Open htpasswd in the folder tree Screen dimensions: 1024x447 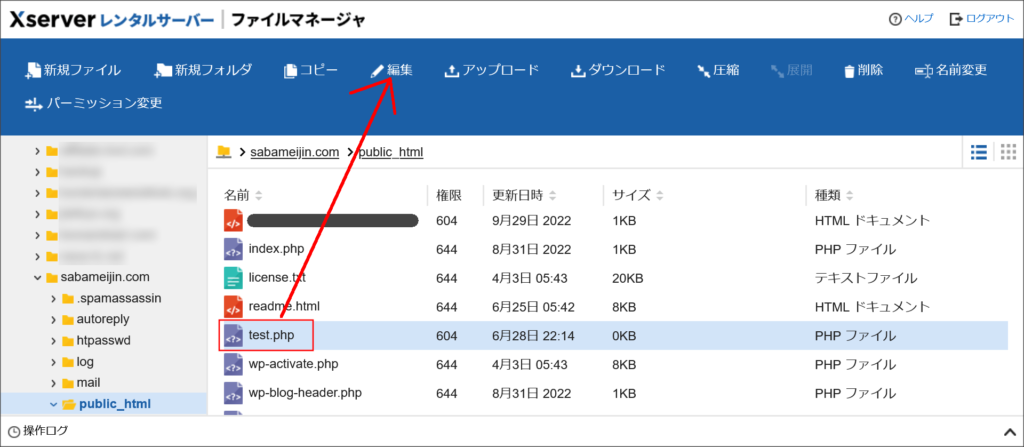[x=103, y=340]
